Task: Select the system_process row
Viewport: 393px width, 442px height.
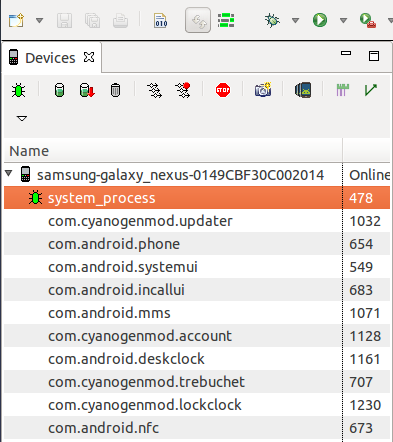Action: 197,198
